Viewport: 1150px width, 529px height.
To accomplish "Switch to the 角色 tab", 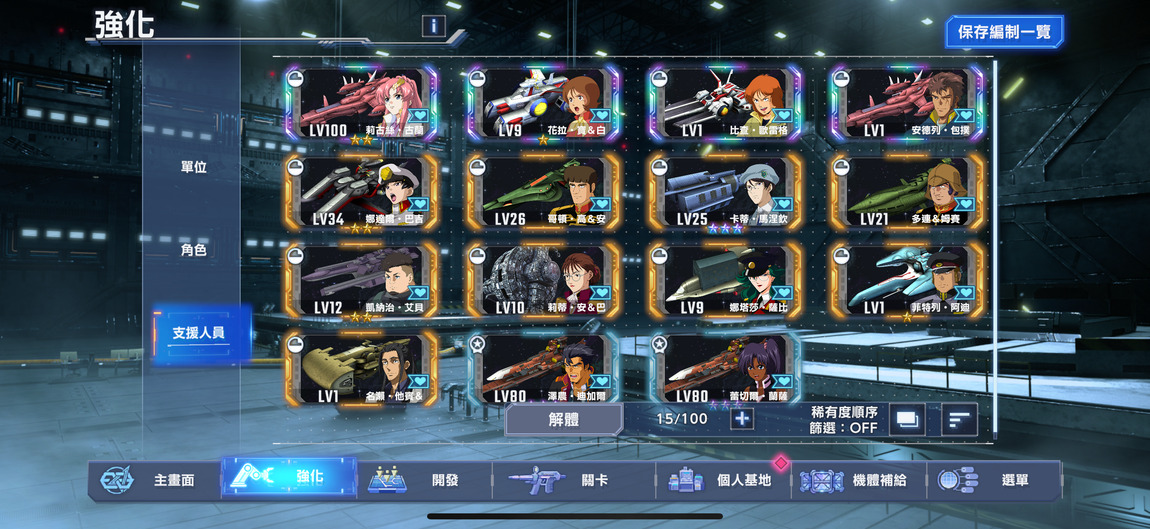I will (x=194, y=250).
